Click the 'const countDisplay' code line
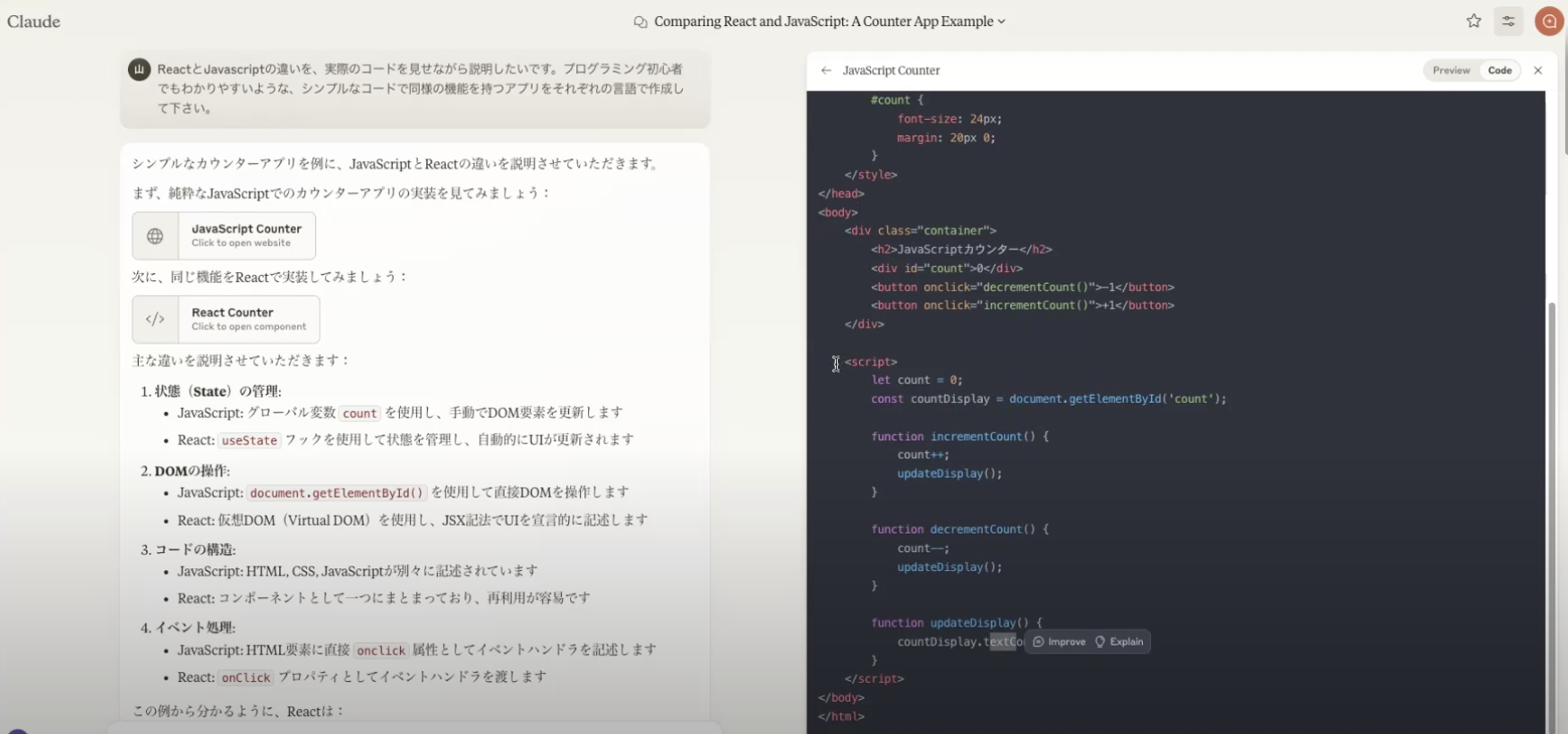Image resolution: width=1568 pixels, height=734 pixels. pyautogui.click(x=1049, y=399)
